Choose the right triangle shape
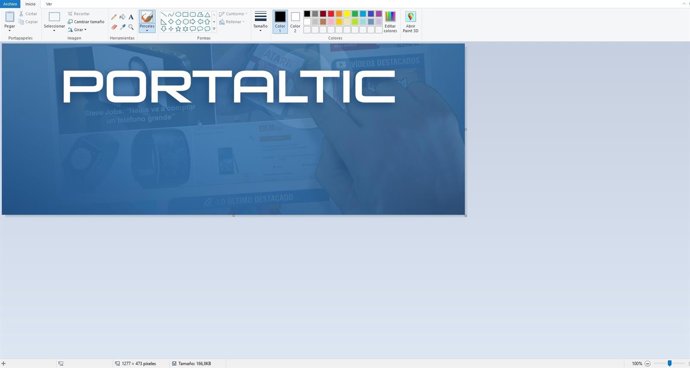The image size is (690, 368). [164, 22]
